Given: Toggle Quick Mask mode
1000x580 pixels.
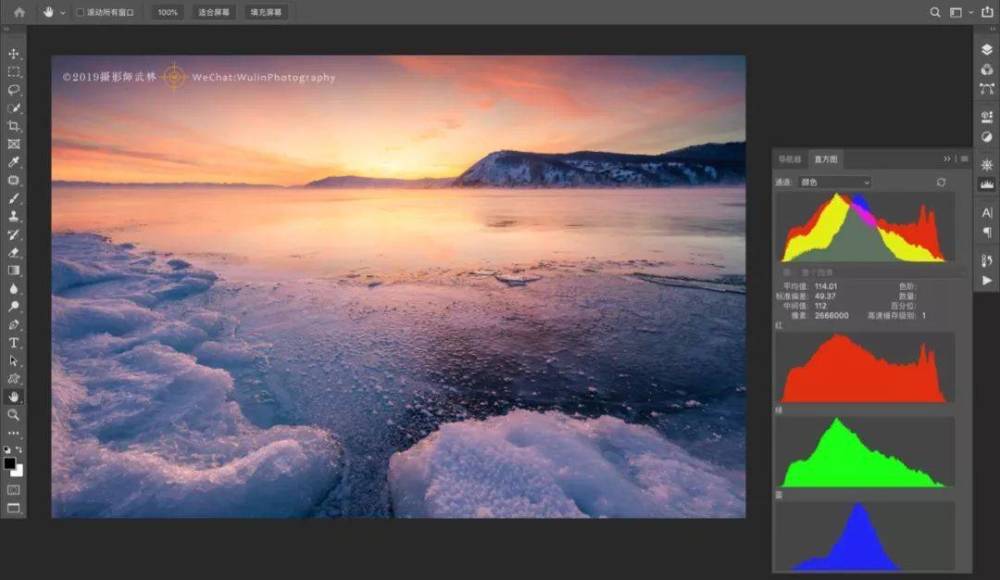Looking at the screenshot, I should coord(13,490).
